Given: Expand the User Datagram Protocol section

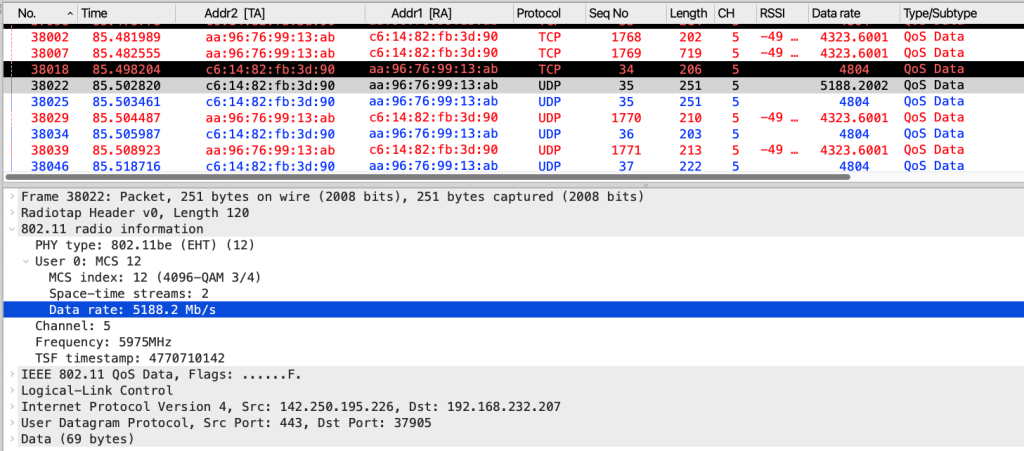Looking at the screenshot, I should click(11, 423).
